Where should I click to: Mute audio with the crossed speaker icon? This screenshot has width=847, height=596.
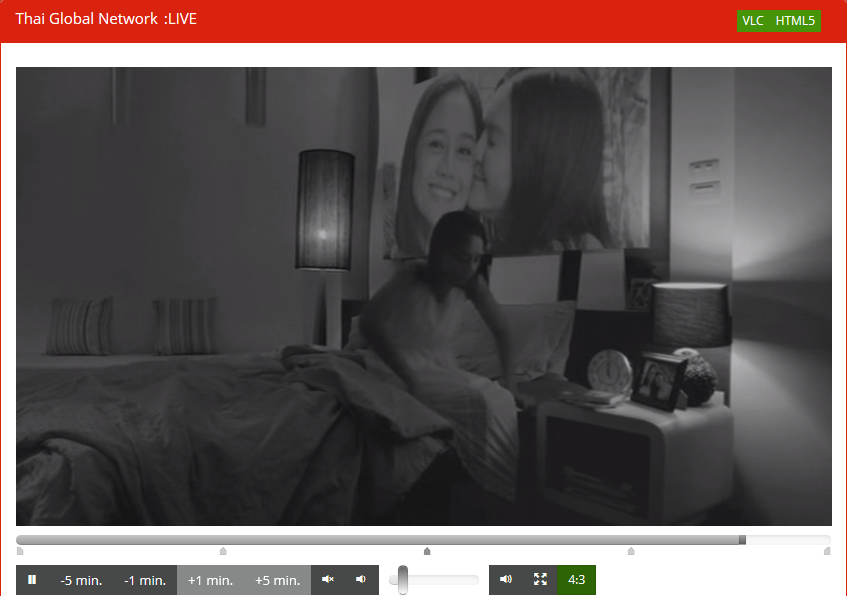[328, 579]
